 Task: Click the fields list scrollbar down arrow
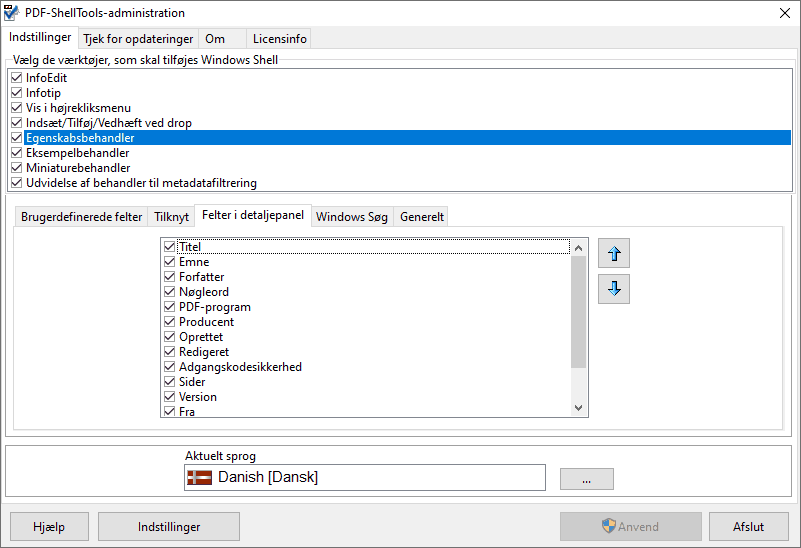click(578, 408)
